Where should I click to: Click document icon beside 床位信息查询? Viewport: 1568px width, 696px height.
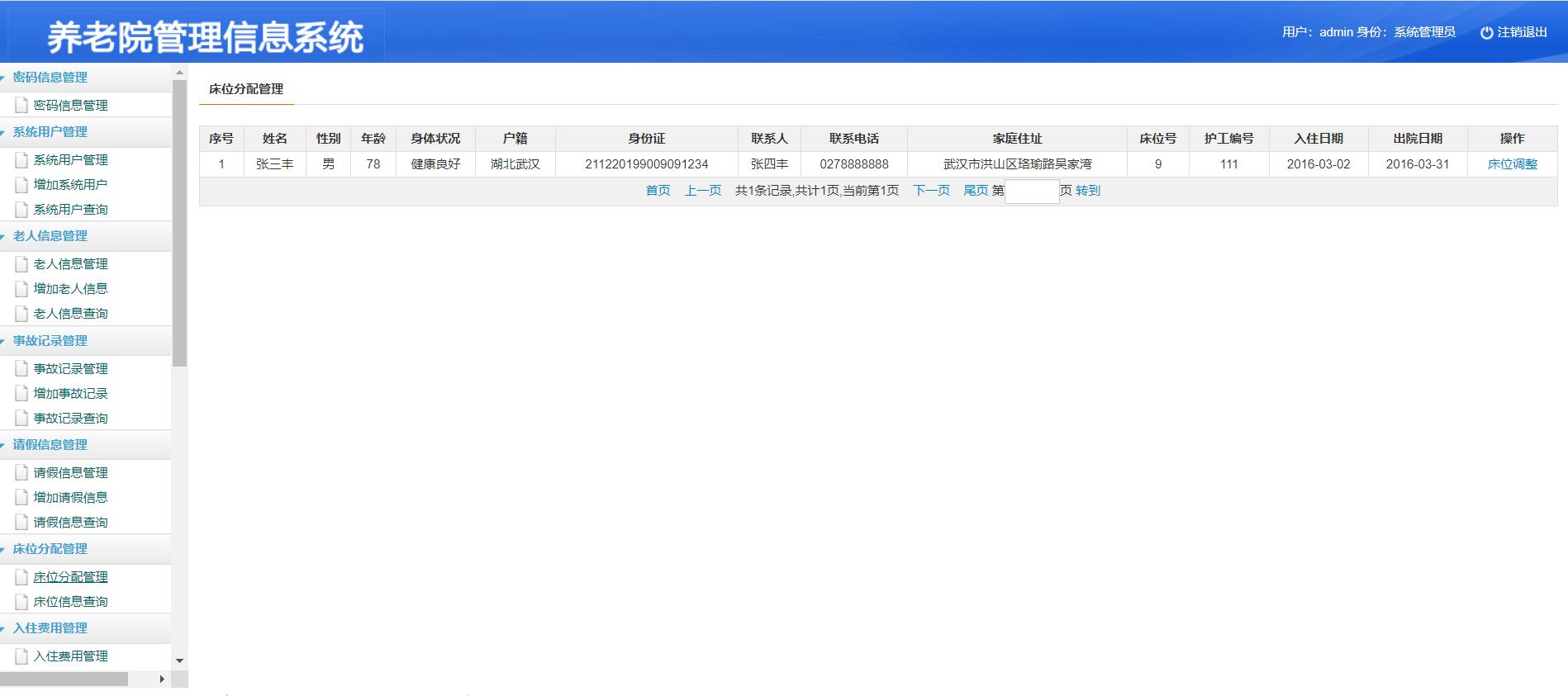pos(21,601)
